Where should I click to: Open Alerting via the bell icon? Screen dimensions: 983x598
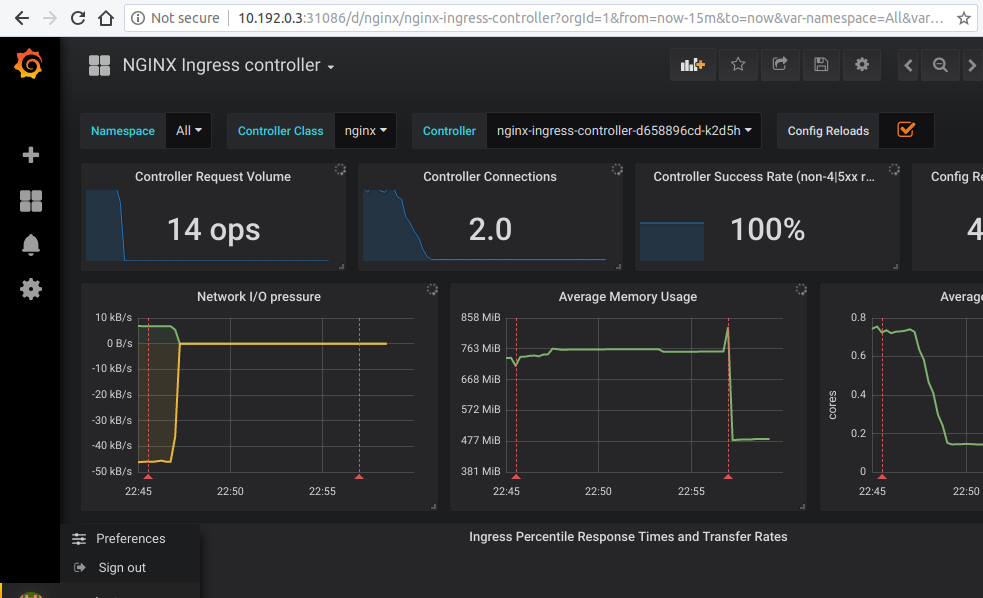point(30,244)
